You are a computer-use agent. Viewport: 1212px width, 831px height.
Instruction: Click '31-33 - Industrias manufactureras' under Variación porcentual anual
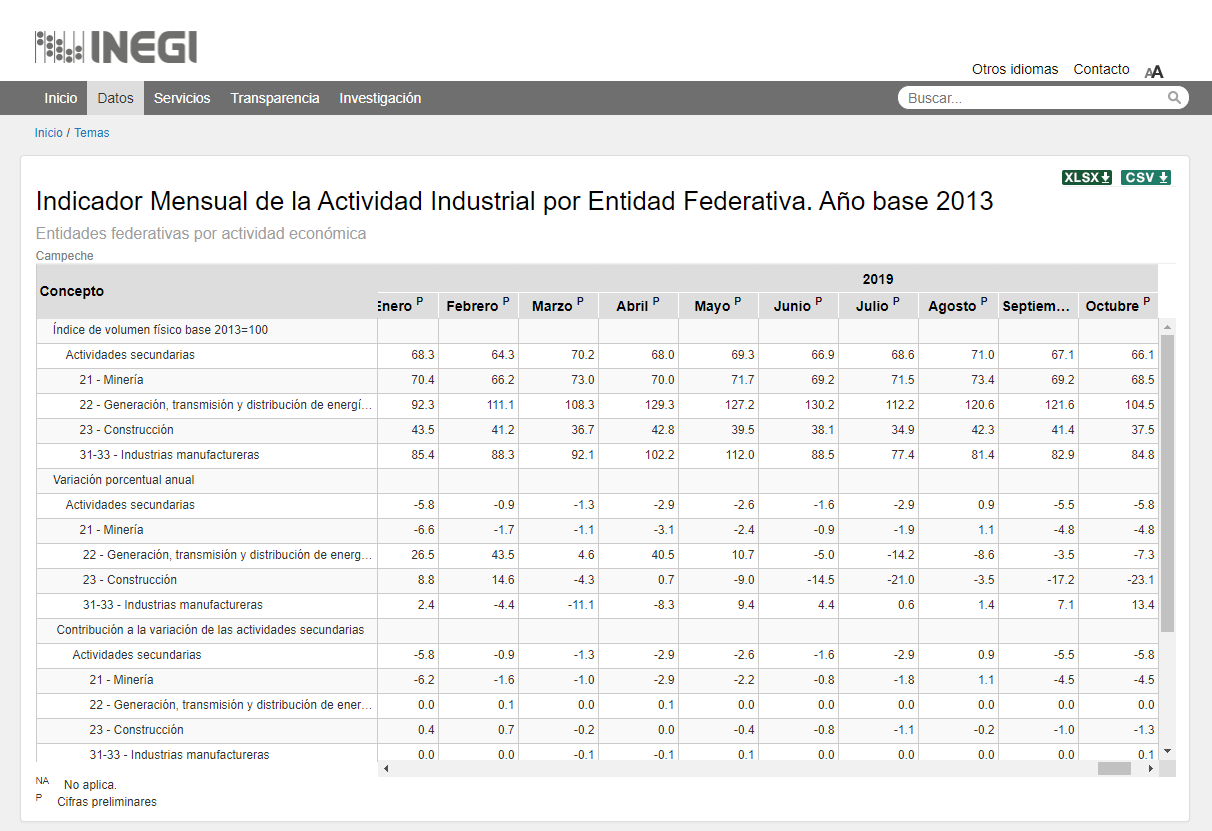point(173,605)
